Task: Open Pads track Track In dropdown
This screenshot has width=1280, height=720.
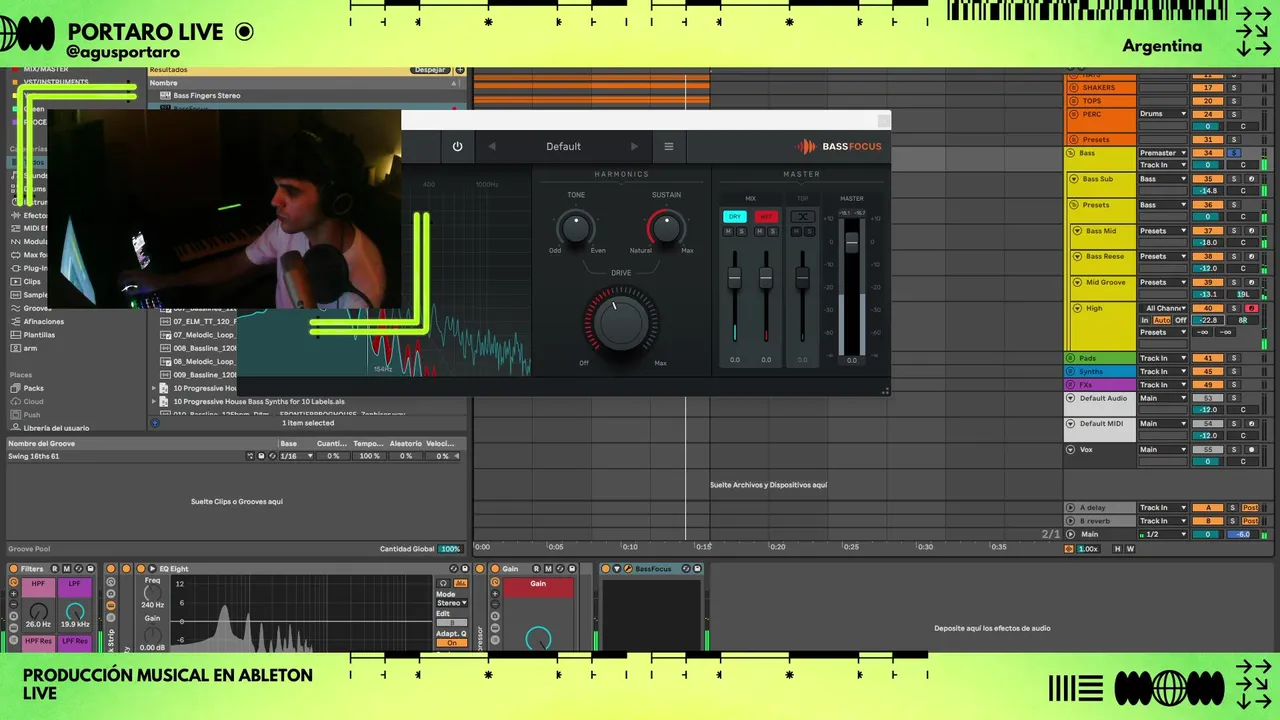Action: (x=1163, y=358)
